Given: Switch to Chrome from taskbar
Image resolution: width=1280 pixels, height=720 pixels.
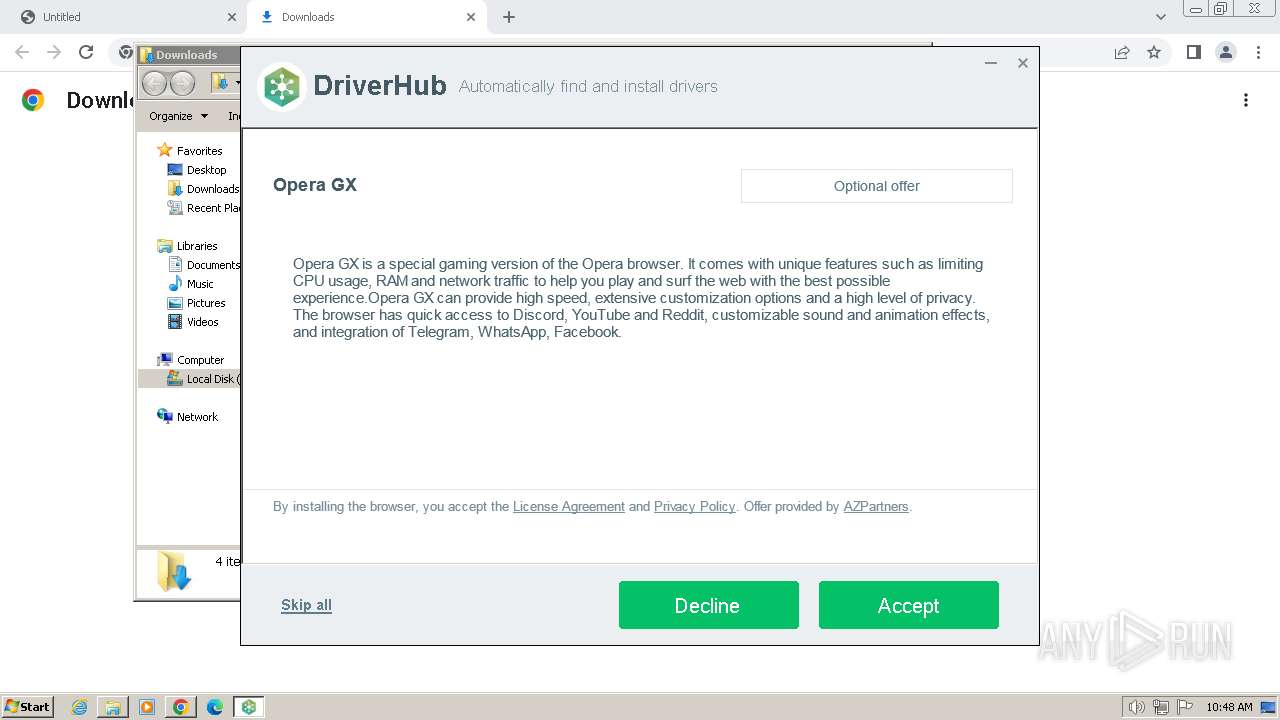Looking at the screenshot, I should tap(181, 707).
